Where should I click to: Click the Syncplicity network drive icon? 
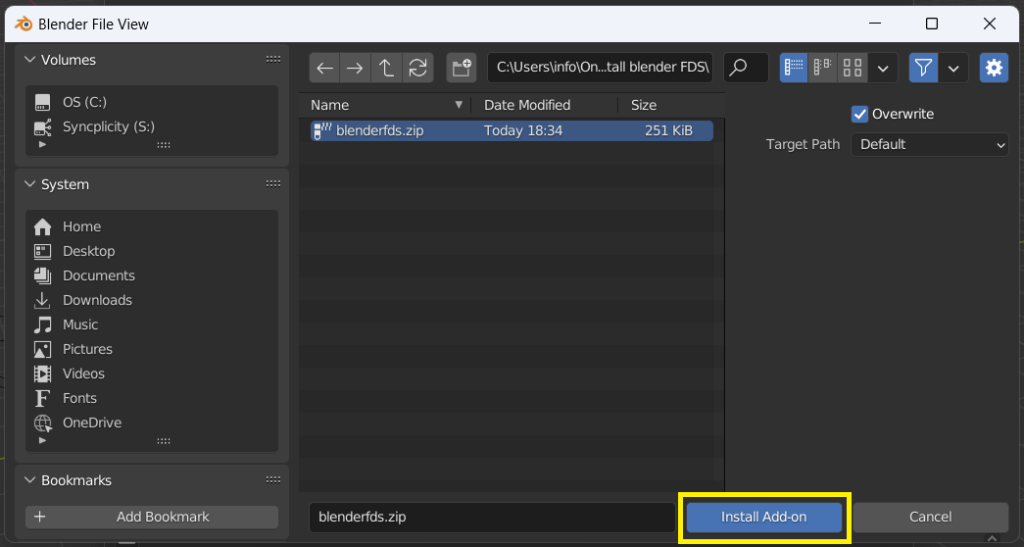pyautogui.click(x=42, y=127)
